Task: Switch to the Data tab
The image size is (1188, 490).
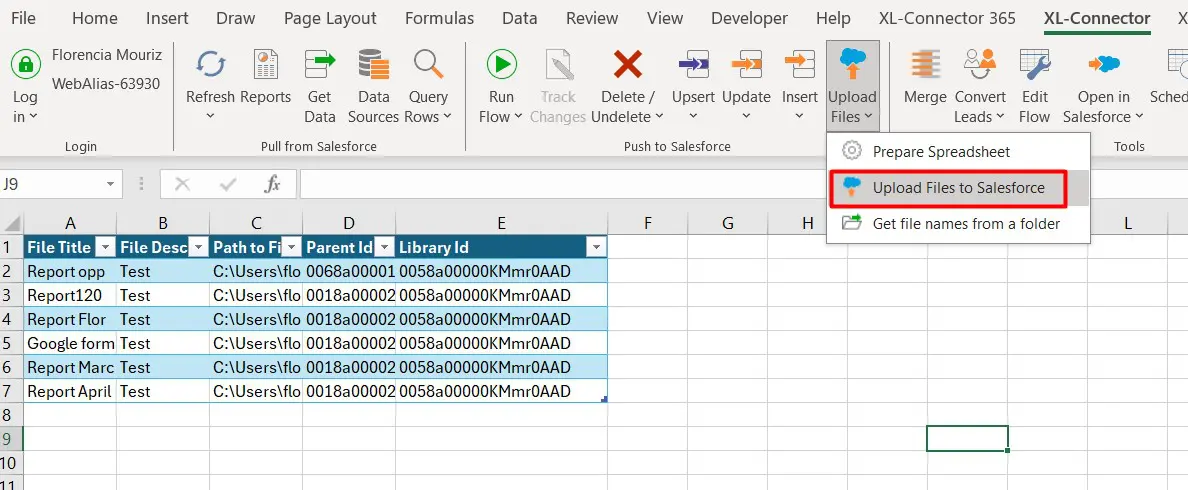Action: (x=520, y=18)
